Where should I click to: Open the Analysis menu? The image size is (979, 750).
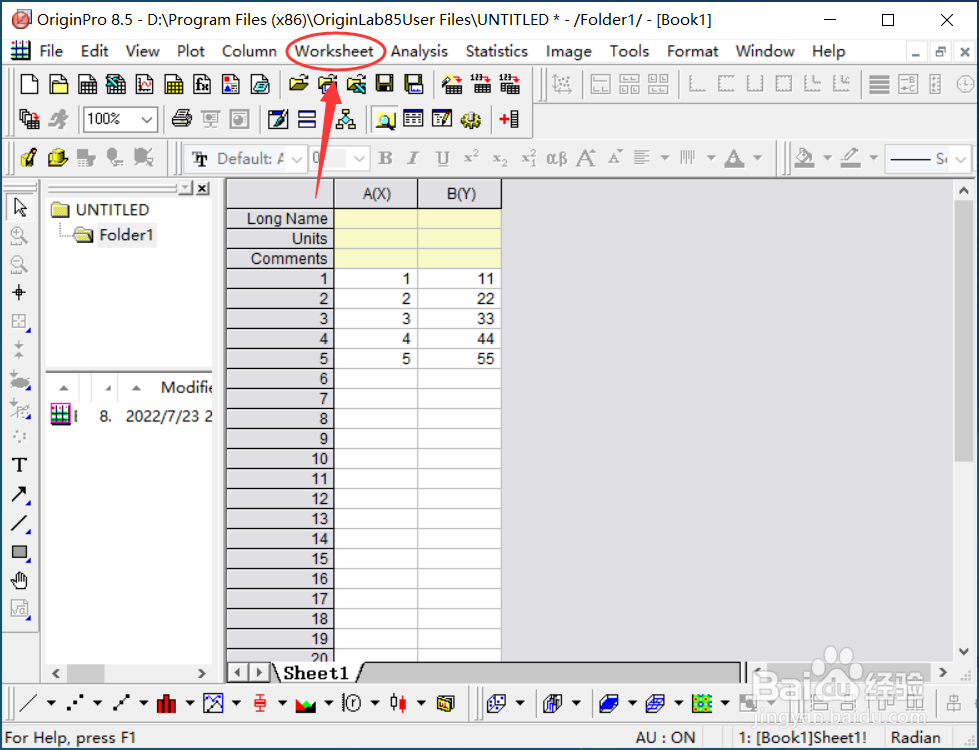pos(419,51)
